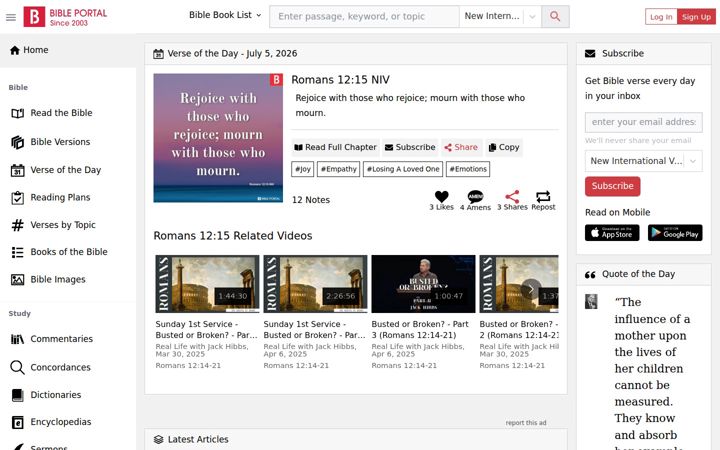Click the passage search input field
The height and width of the screenshot is (450, 720).
364,17
